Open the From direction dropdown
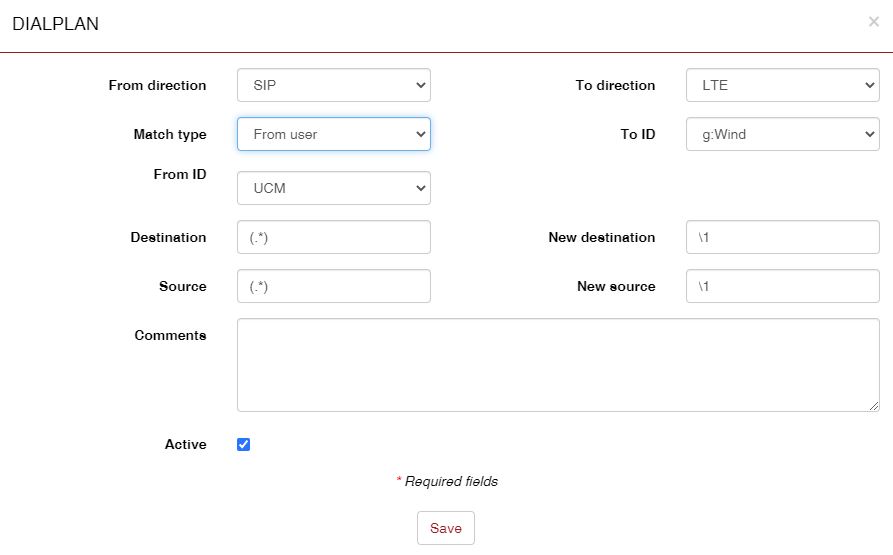Image resolution: width=893 pixels, height=555 pixels. pos(333,85)
